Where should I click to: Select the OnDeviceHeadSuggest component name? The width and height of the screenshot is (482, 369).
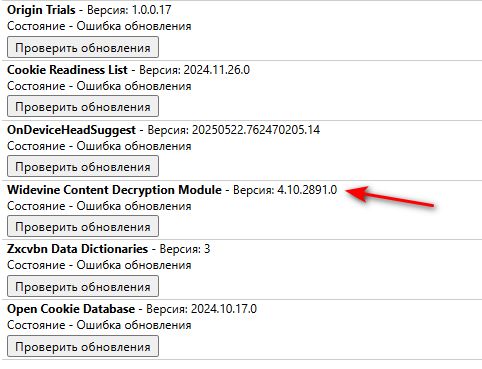(x=71, y=130)
